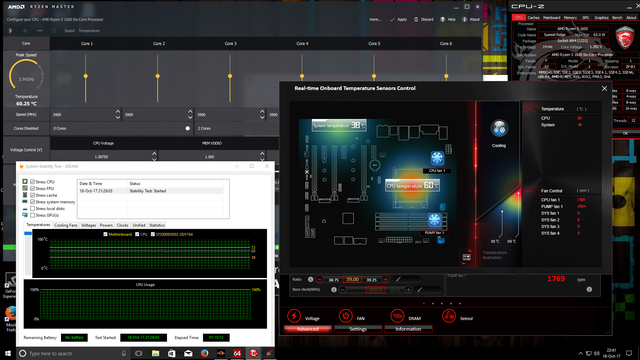This screenshot has width=640, height=360.
Task: Increase the CPU Ratio with plus button
Action: pos(385,280)
